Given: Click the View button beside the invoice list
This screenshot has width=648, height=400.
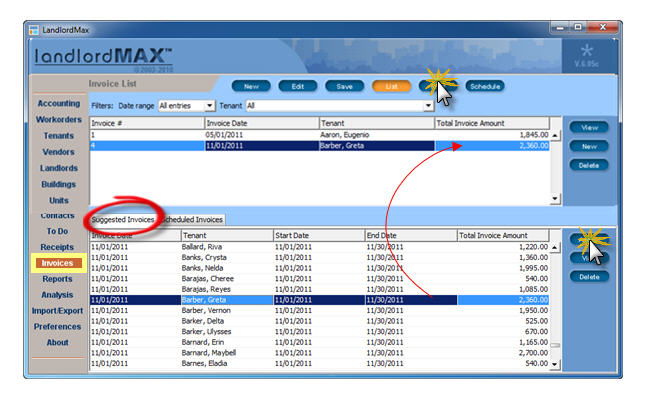Looking at the screenshot, I should click(589, 128).
